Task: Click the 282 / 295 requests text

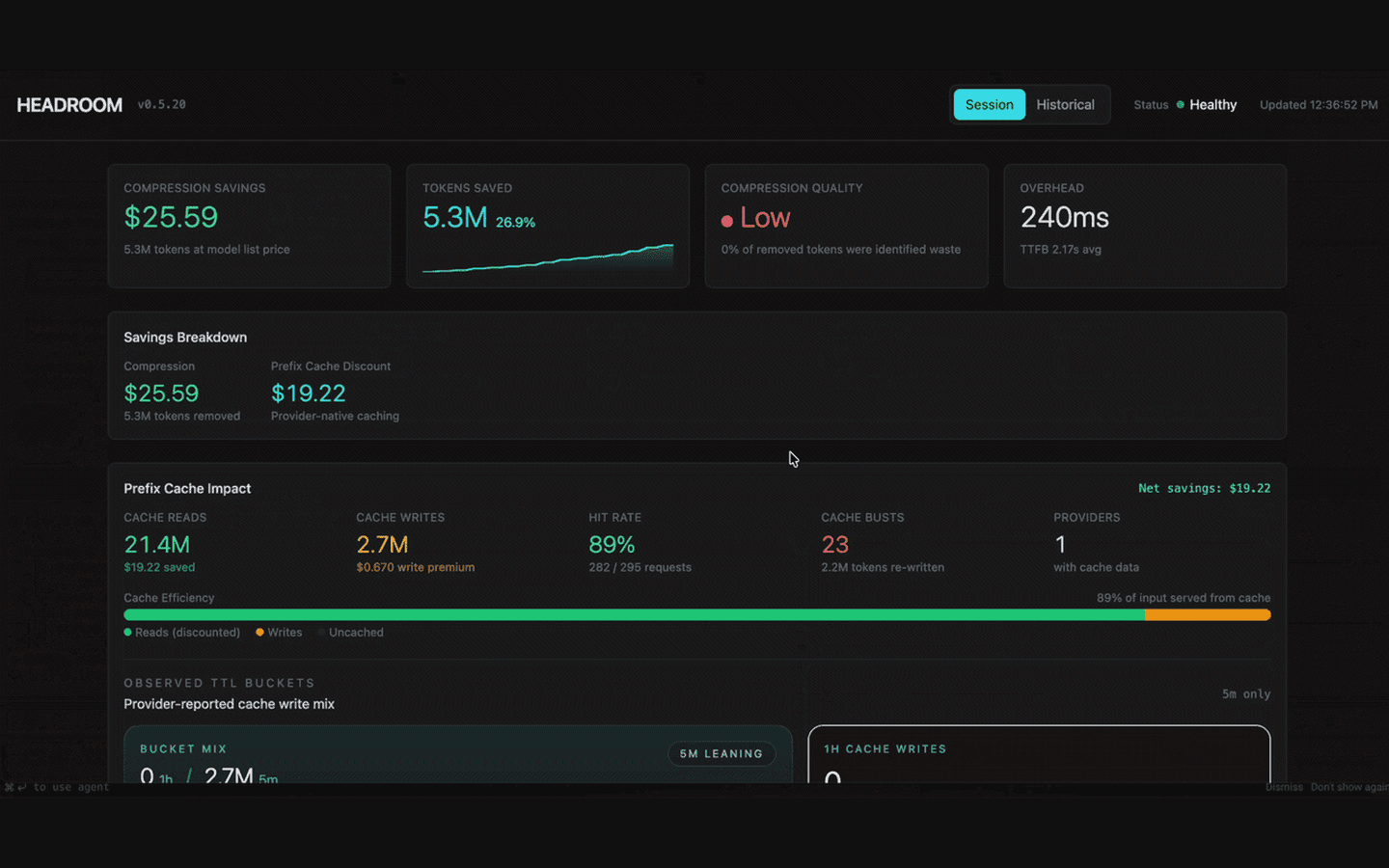Action: [x=640, y=567]
